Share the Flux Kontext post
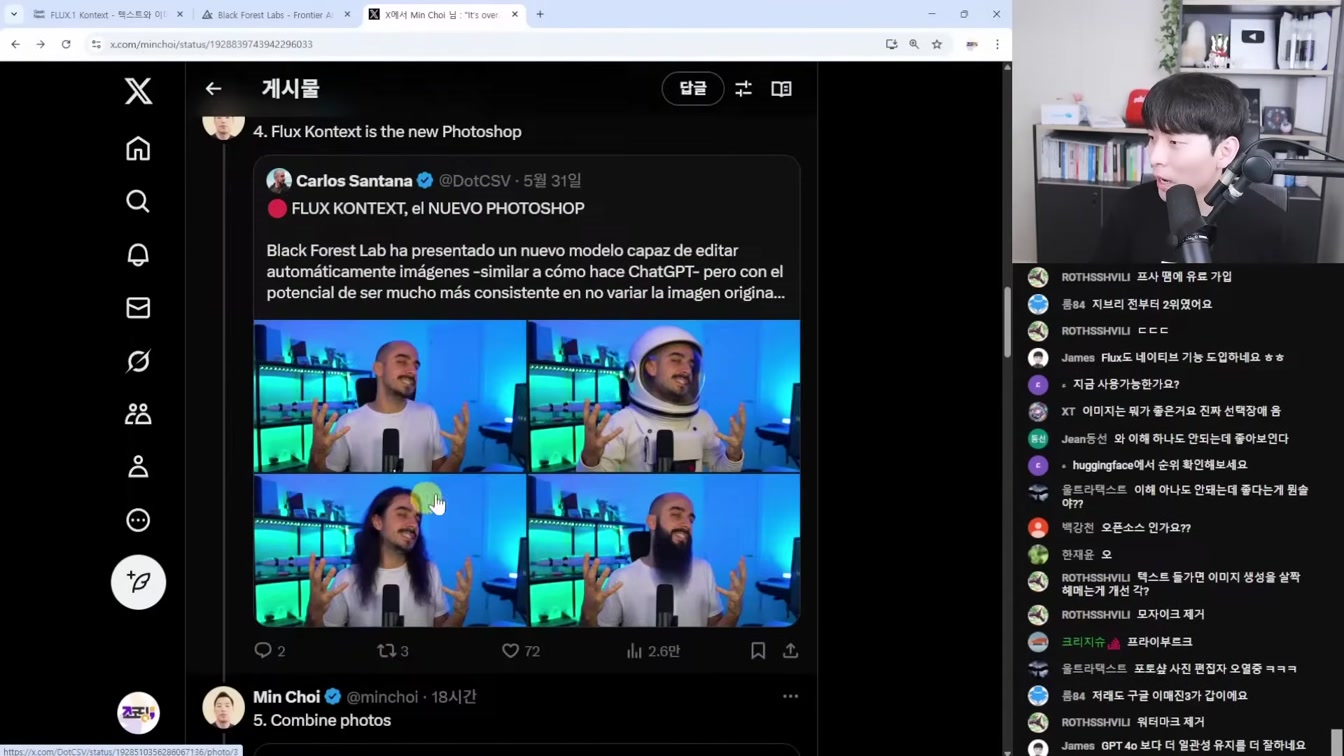Screen dimensions: 1344x756 (790, 651)
